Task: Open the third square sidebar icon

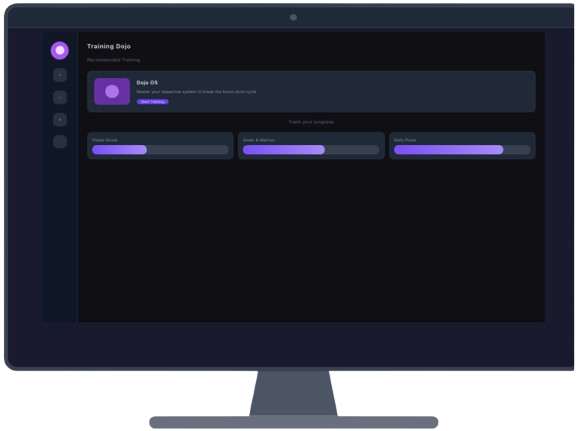Action: [60, 119]
